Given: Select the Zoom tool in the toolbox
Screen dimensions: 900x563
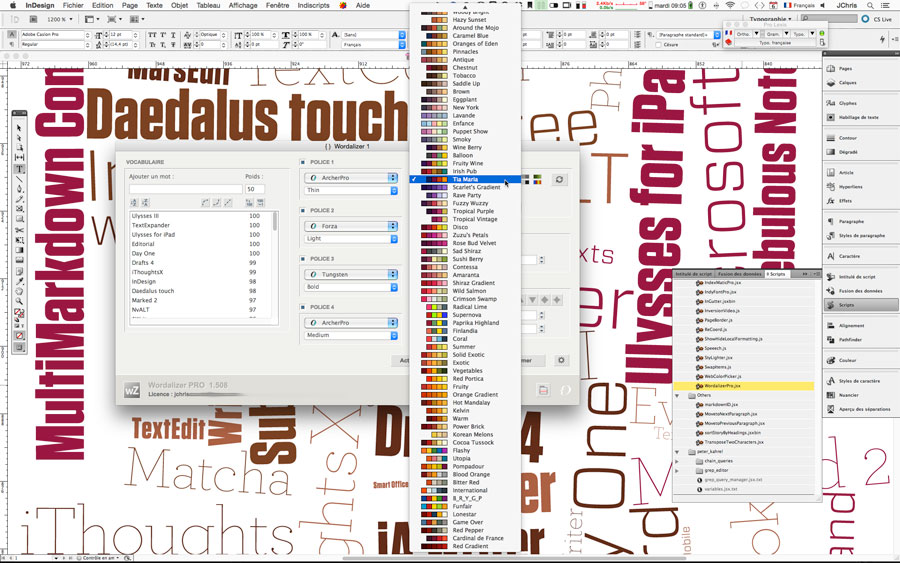Looking at the screenshot, I should click(x=19, y=301).
